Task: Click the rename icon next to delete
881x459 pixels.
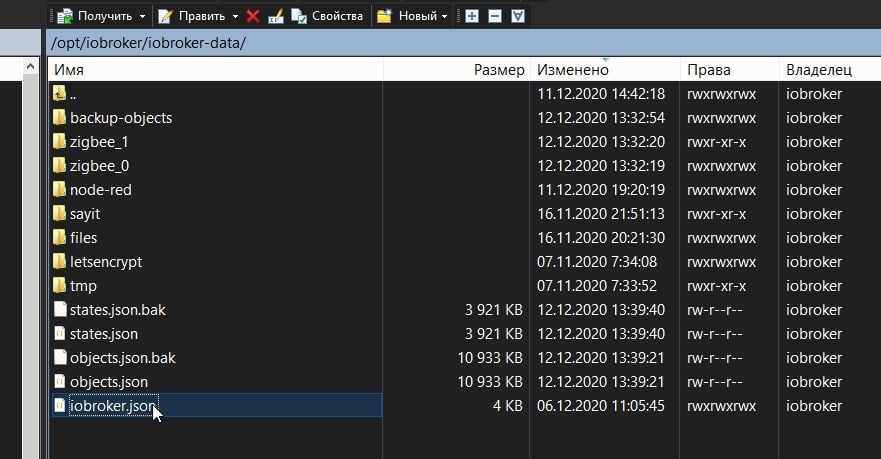Action: click(276, 16)
